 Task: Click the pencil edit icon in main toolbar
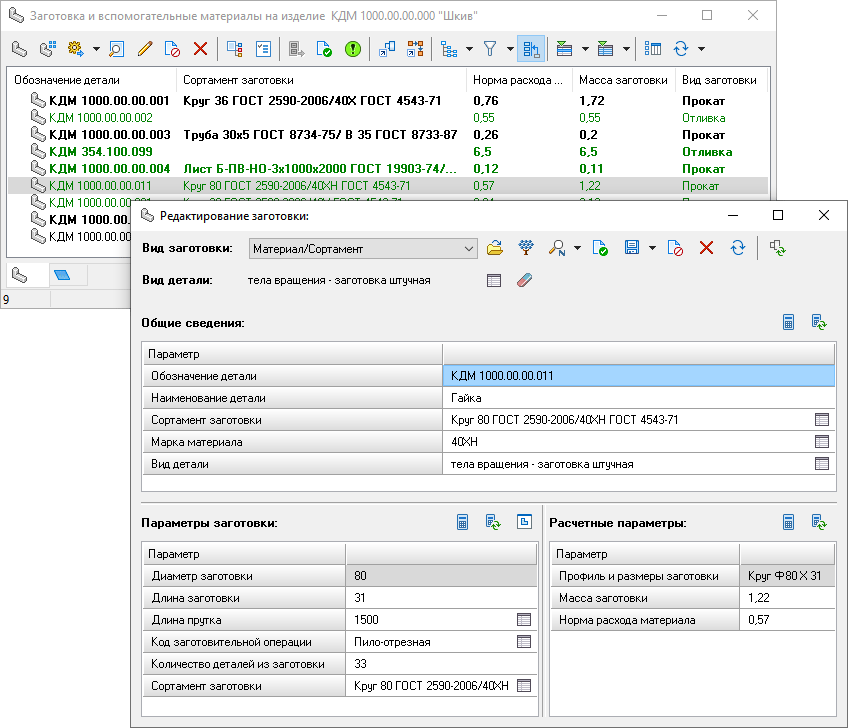tap(145, 48)
